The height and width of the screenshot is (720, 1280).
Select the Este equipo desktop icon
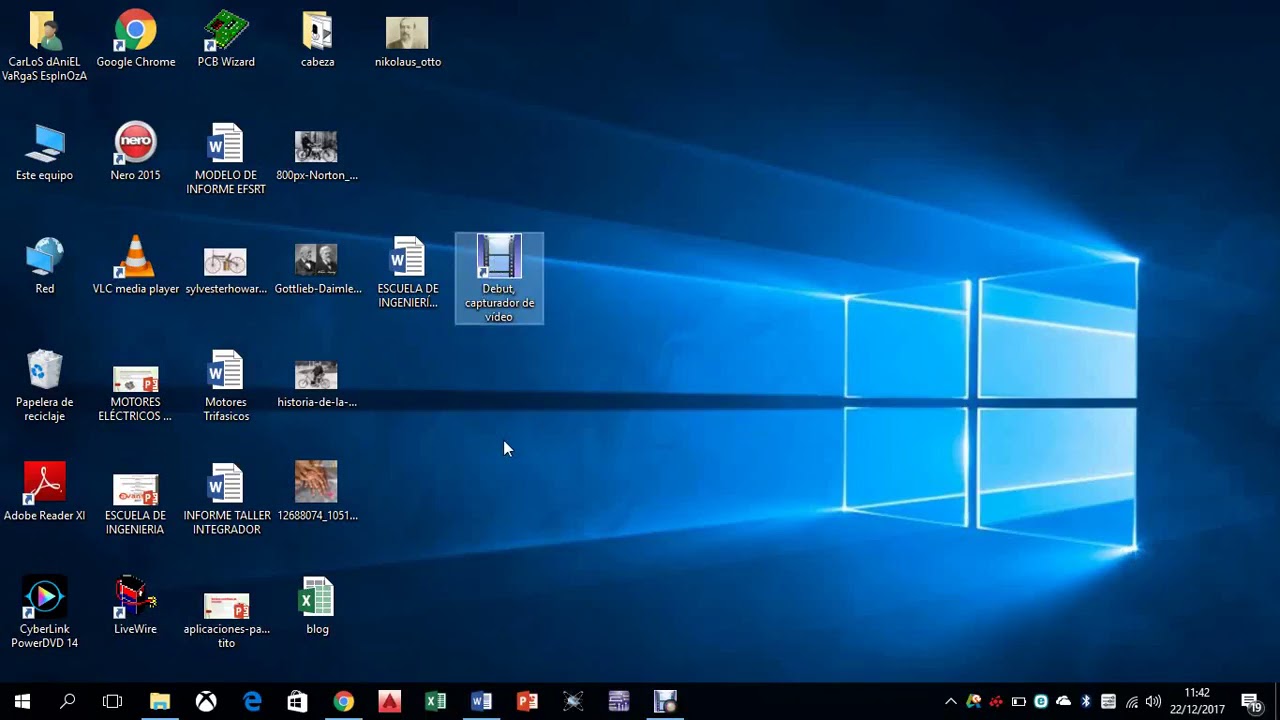[x=44, y=153]
